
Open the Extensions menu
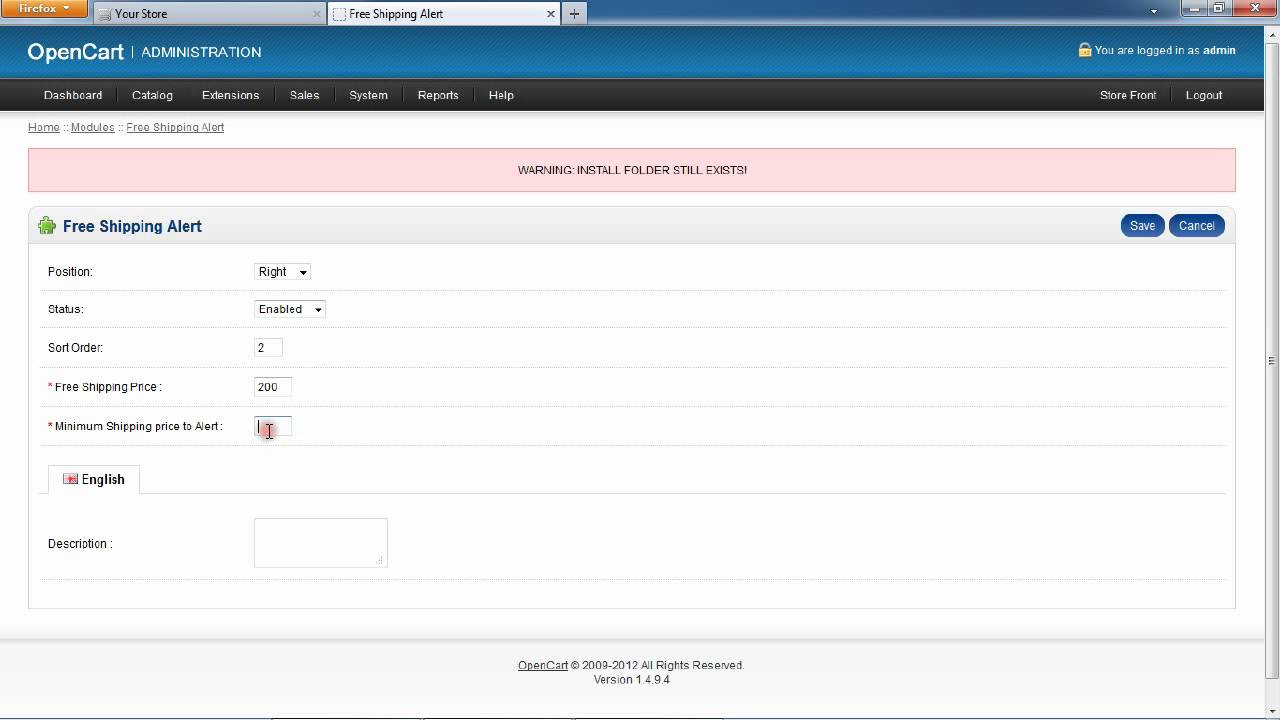point(230,95)
